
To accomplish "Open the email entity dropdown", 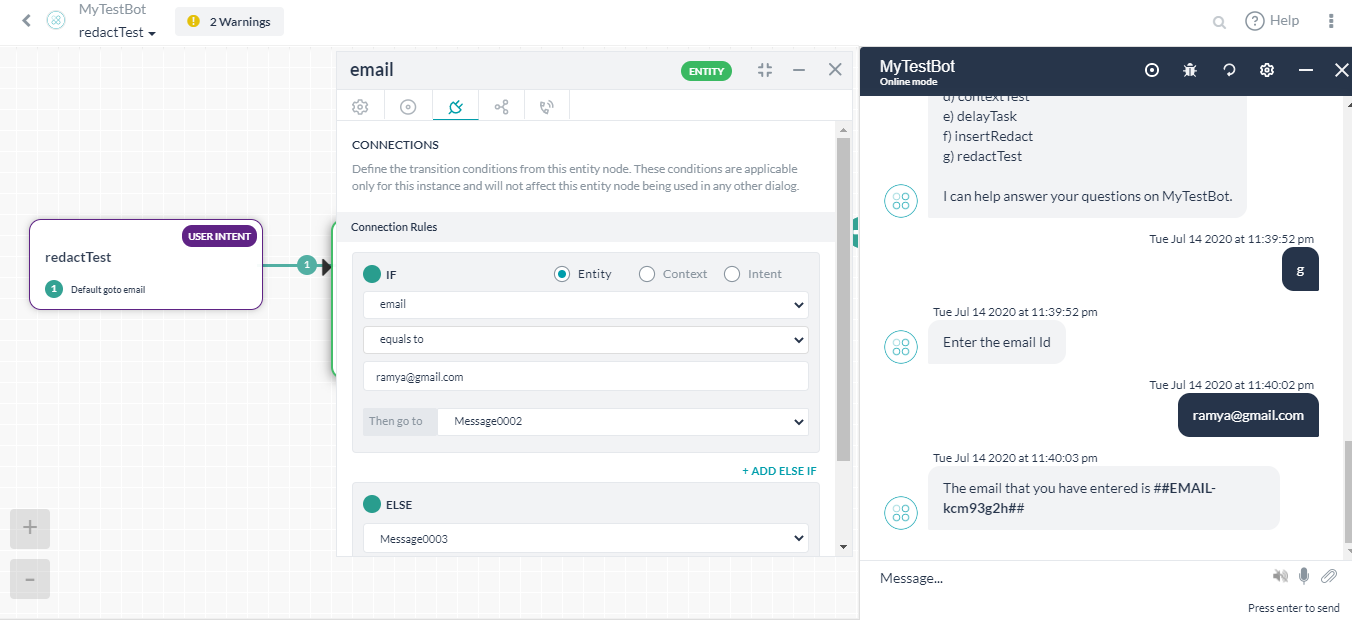I will click(586, 305).
